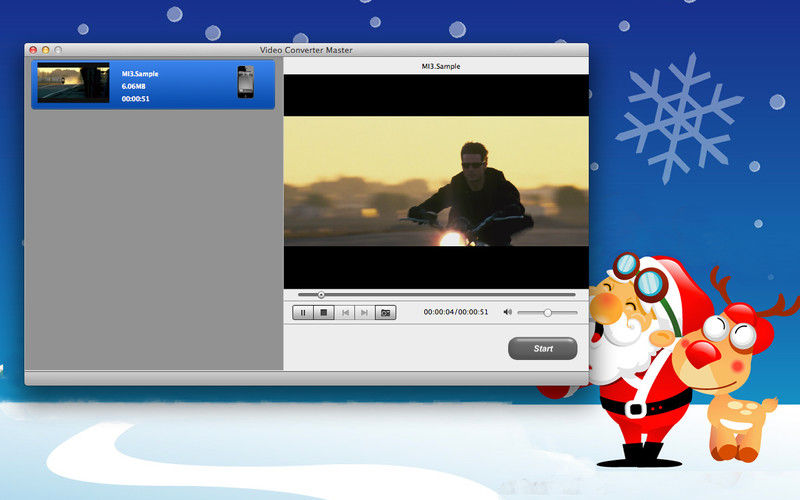Close the Video Converter Master window
Viewport: 800px width, 500px height.
pyautogui.click(x=33, y=50)
